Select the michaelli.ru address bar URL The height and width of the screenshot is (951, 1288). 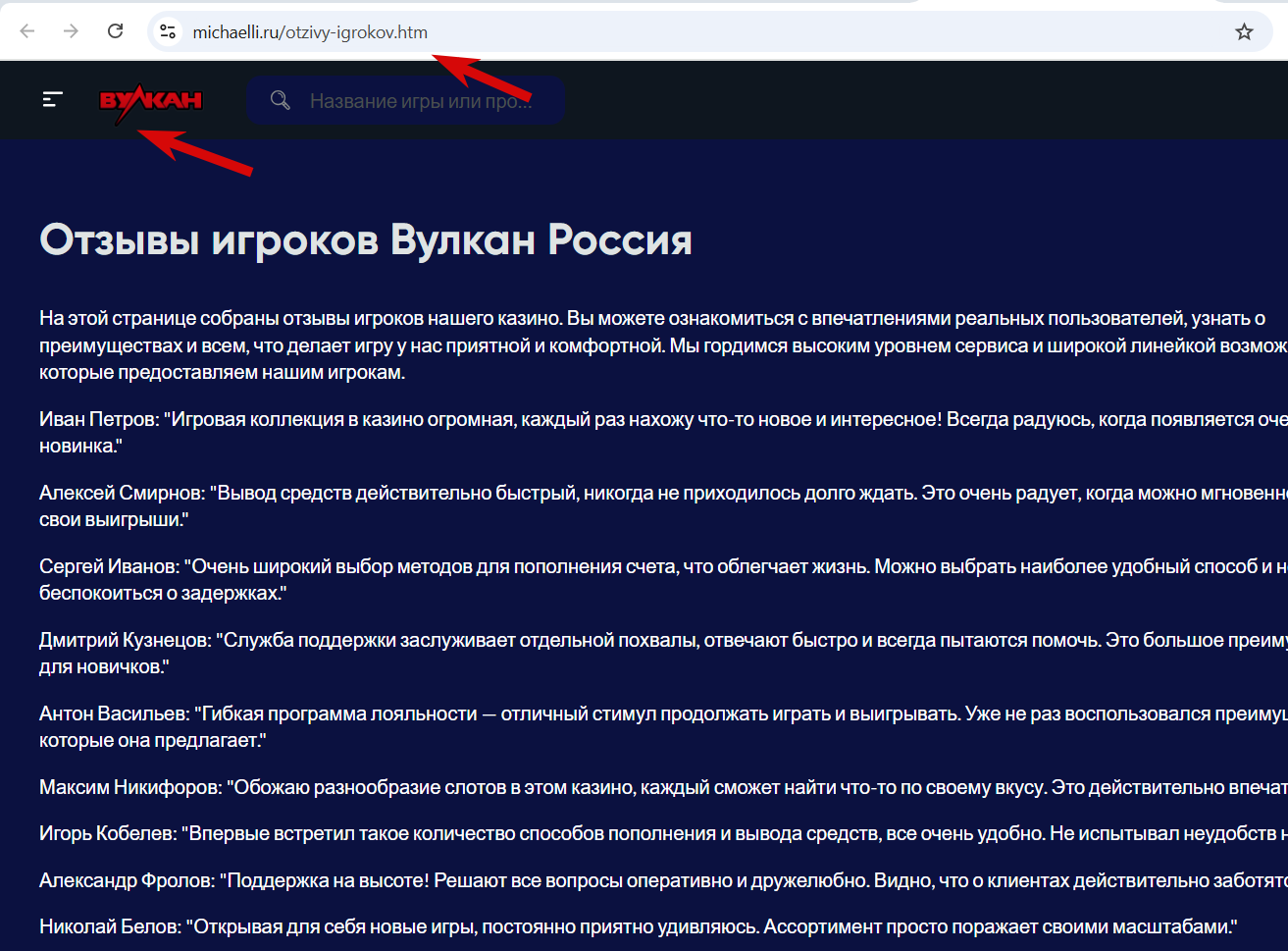pyautogui.click(x=310, y=32)
